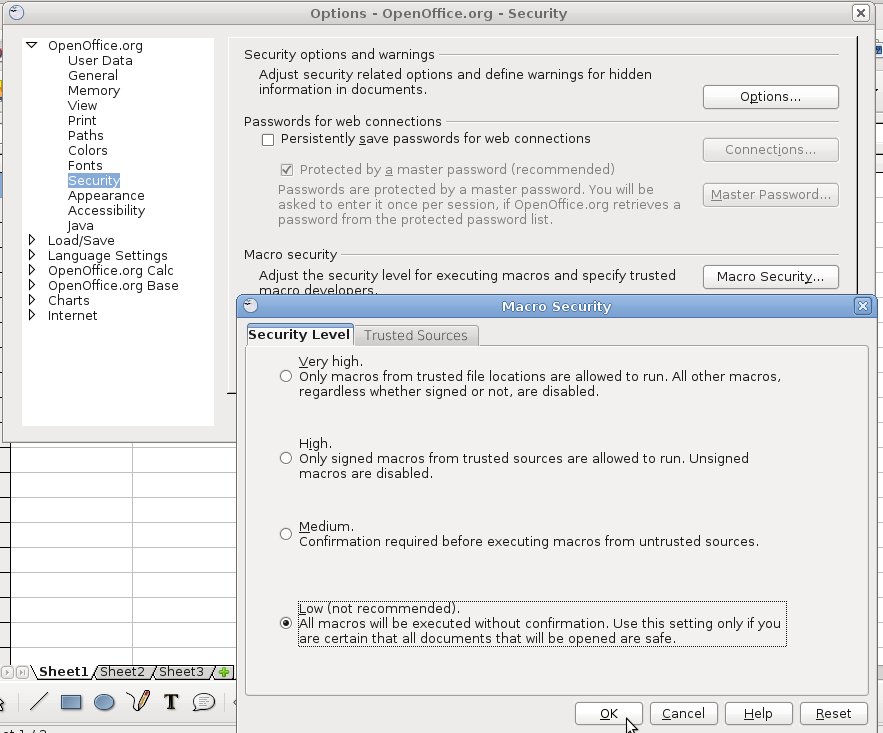Select the Rectangle drawing tool

coord(71,702)
